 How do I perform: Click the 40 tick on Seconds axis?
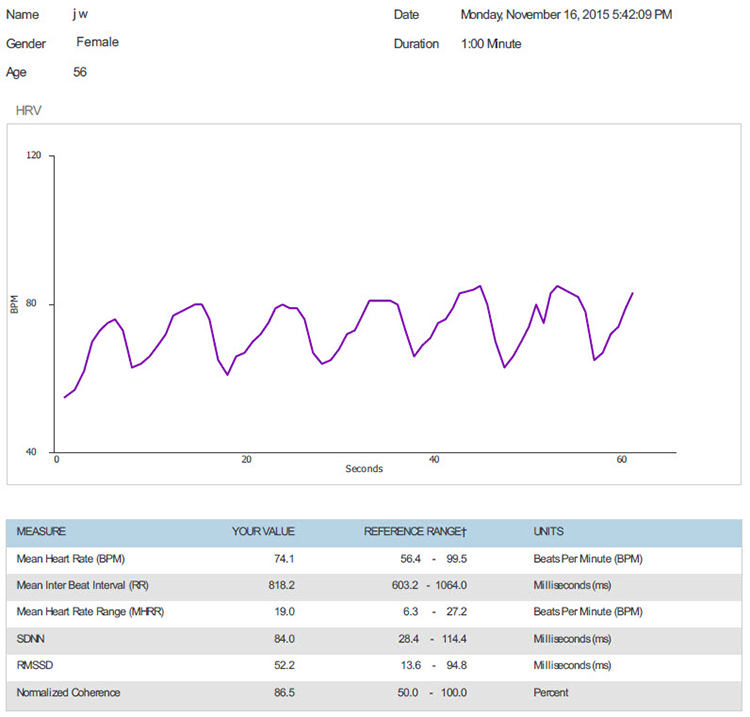click(x=434, y=460)
